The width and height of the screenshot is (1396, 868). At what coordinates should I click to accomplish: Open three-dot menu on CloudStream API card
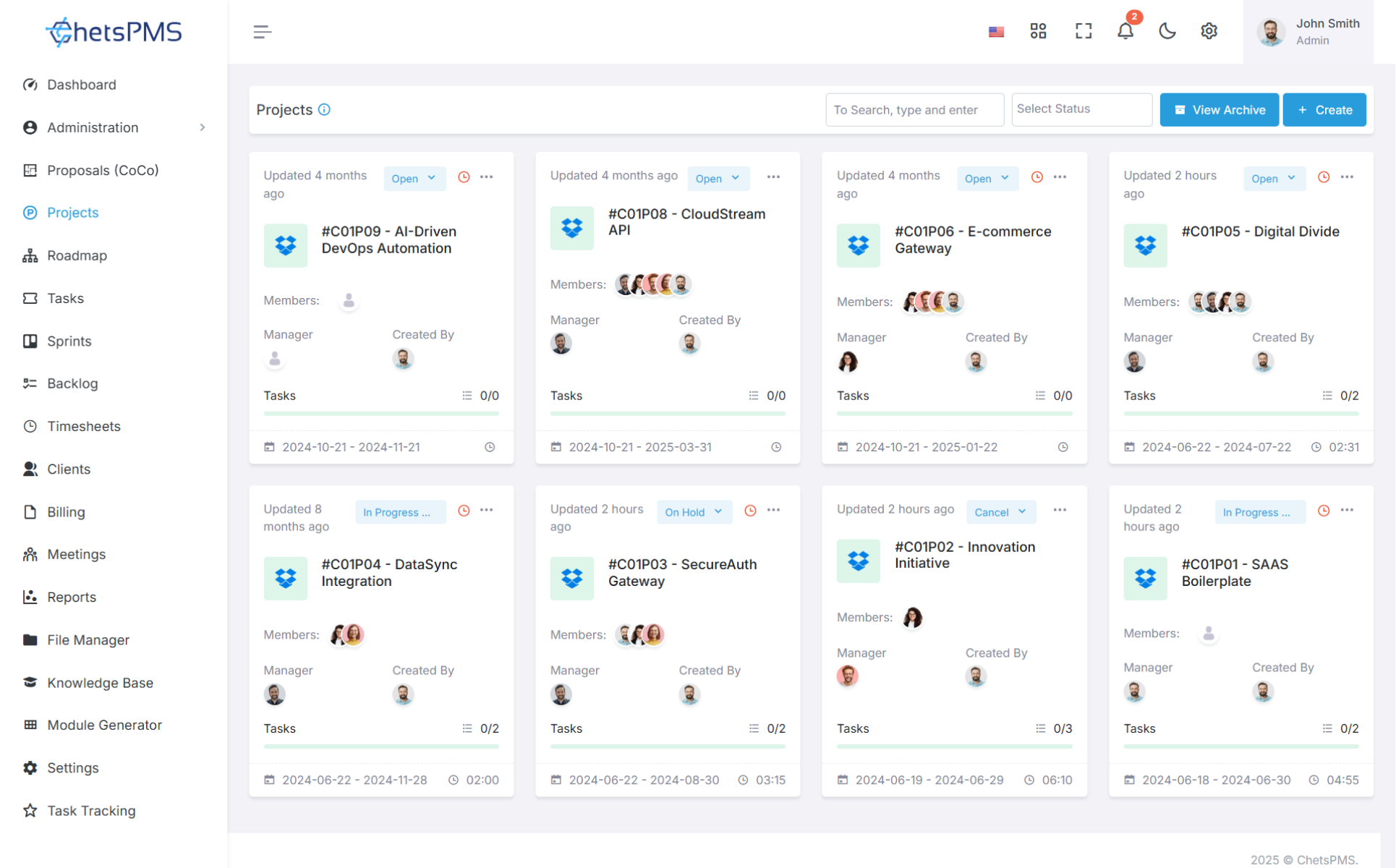[773, 177]
